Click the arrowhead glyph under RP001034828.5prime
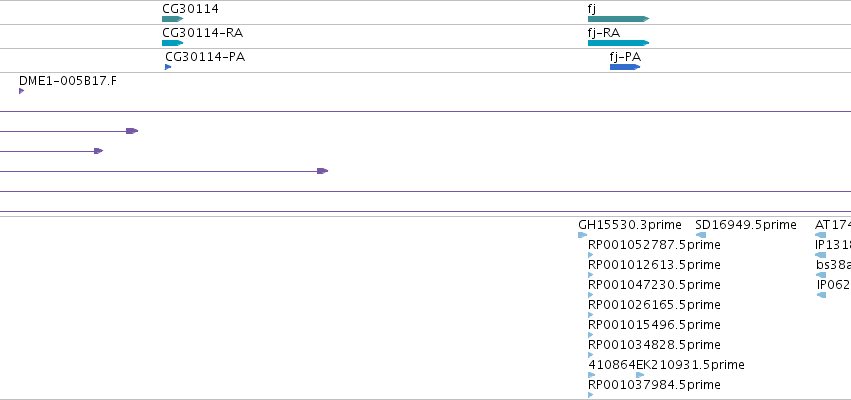Screen dimensions: 851x400 [590, 355]
